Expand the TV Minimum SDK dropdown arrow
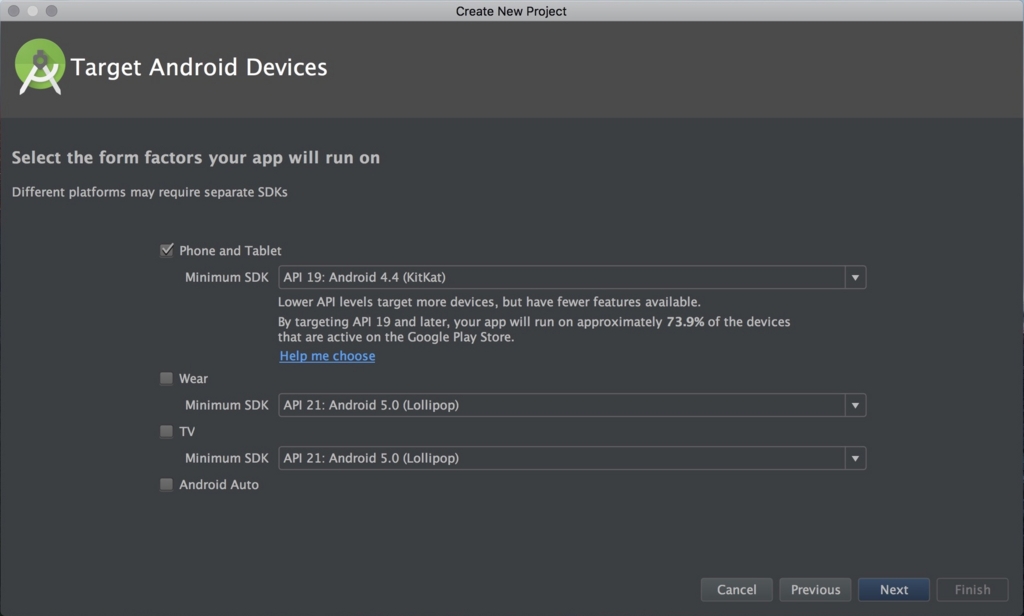This screenshot has height=616, width=1024. click(855, 458)
